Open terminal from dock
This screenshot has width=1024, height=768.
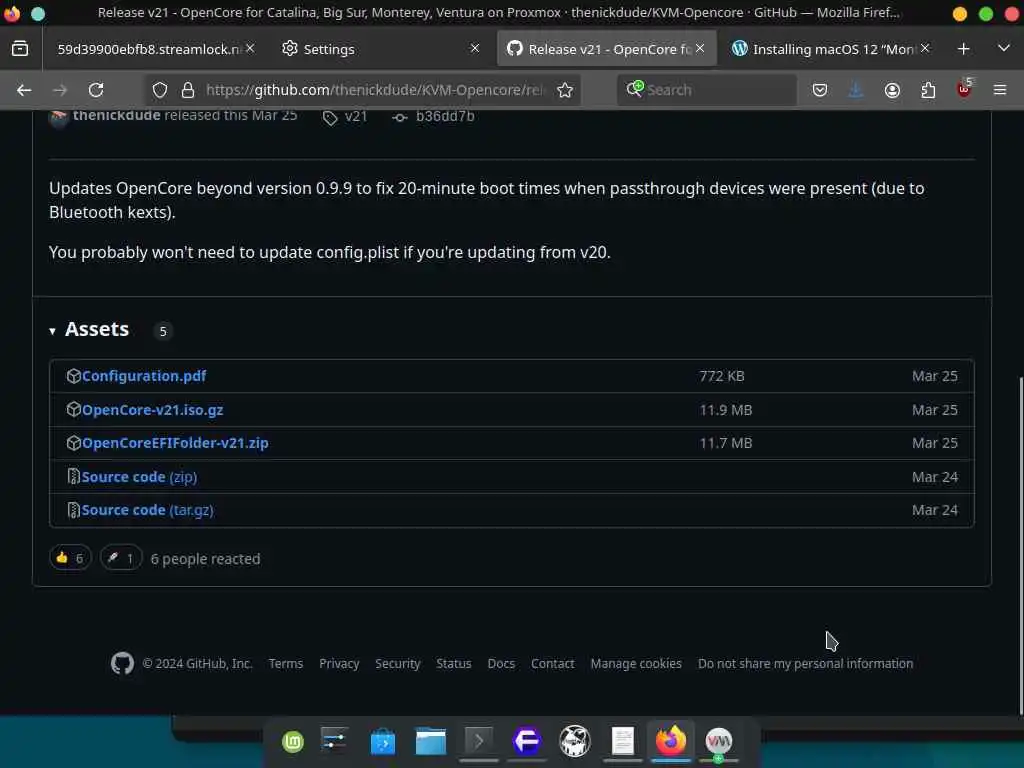tap(479, 741)
